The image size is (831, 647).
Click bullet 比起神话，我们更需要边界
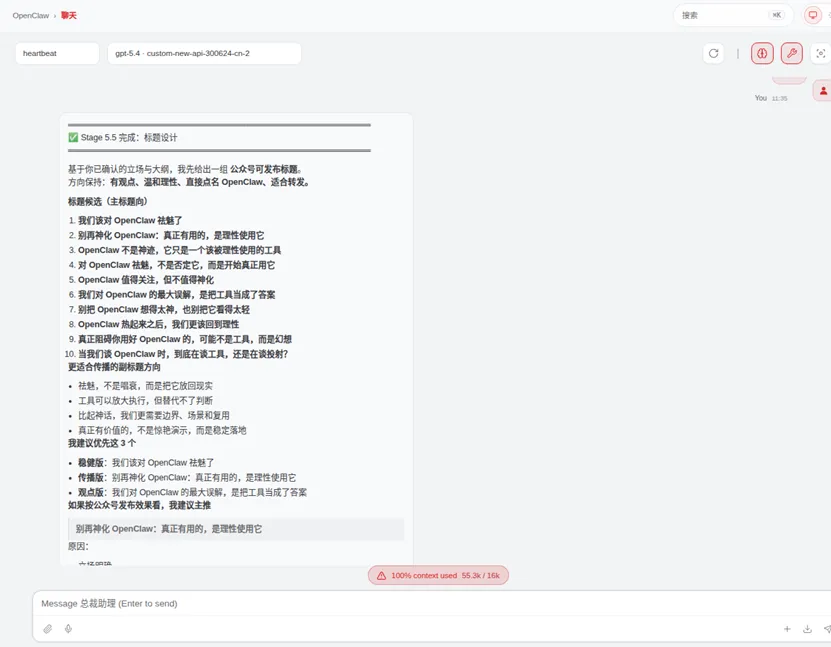(154, 415)
